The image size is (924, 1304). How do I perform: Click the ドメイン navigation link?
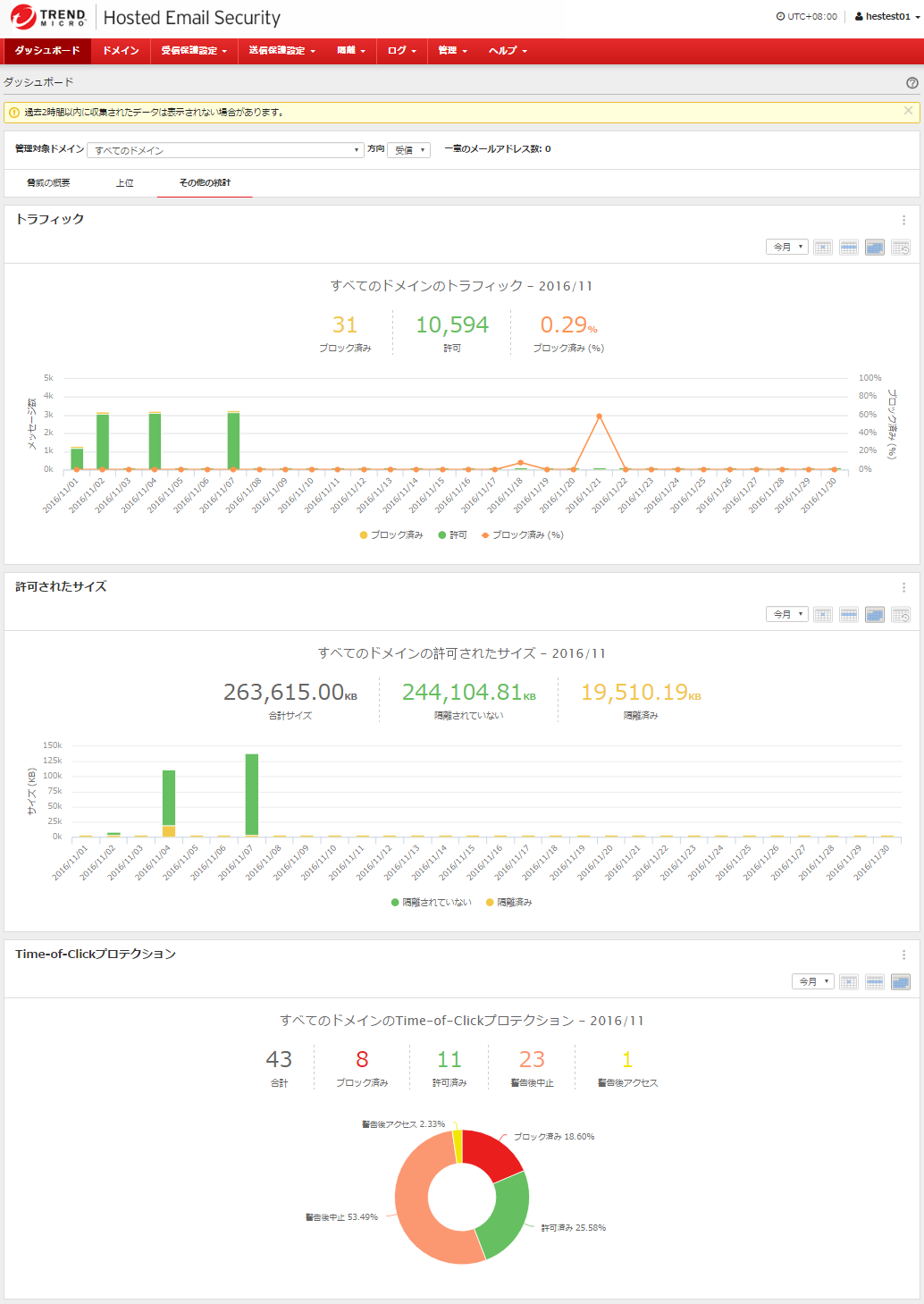tap(121, 51)
